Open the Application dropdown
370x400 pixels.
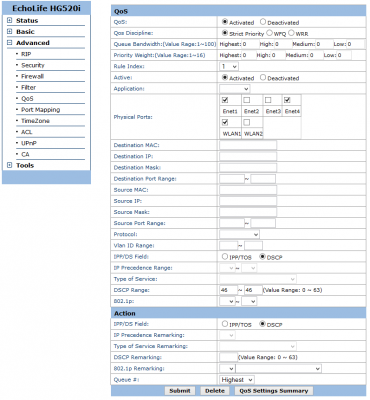pyautogui.click(x=234, y=89)
